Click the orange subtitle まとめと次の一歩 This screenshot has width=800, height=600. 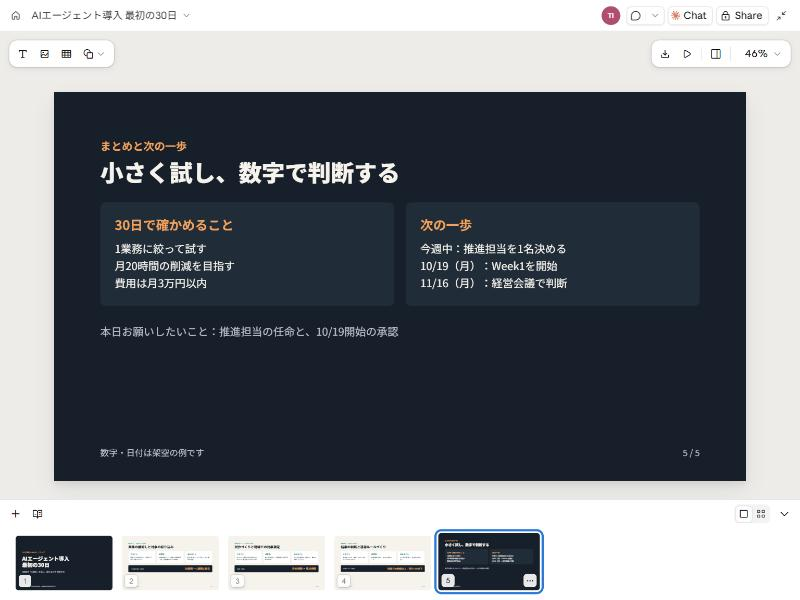pos(143,146)
